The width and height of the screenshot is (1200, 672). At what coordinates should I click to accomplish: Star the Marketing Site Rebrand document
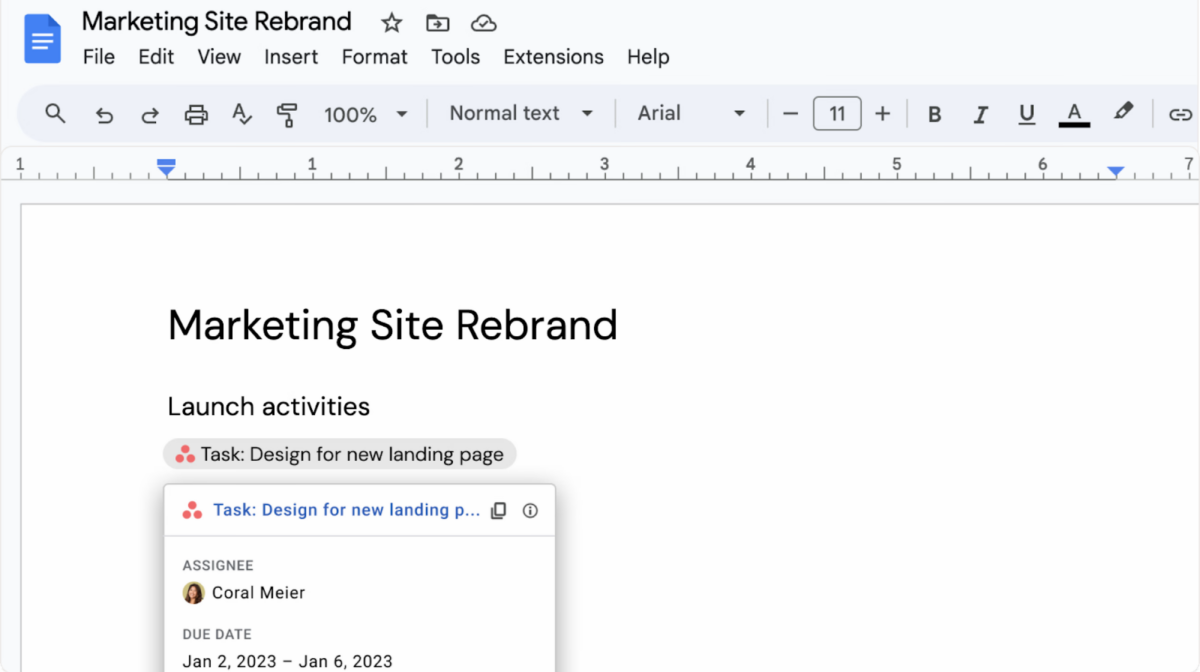[x=391, y=21]
